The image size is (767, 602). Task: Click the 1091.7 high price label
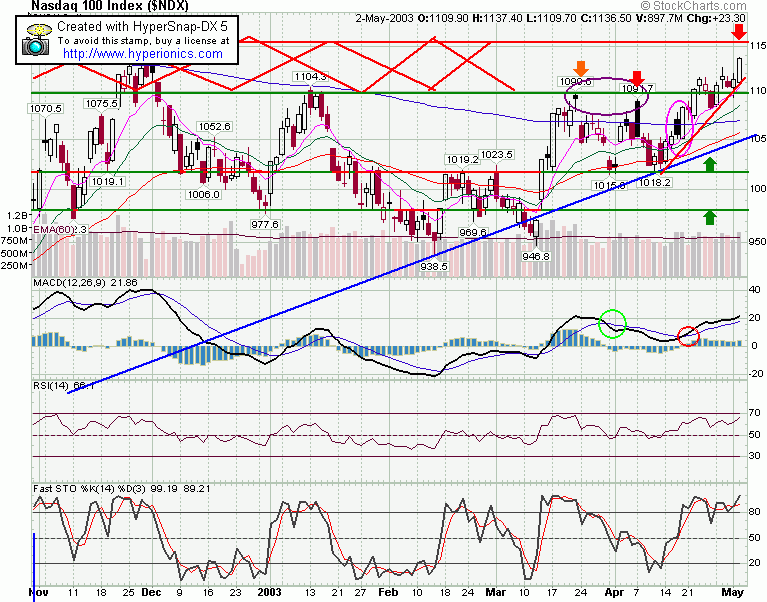(x=636, y=89)
